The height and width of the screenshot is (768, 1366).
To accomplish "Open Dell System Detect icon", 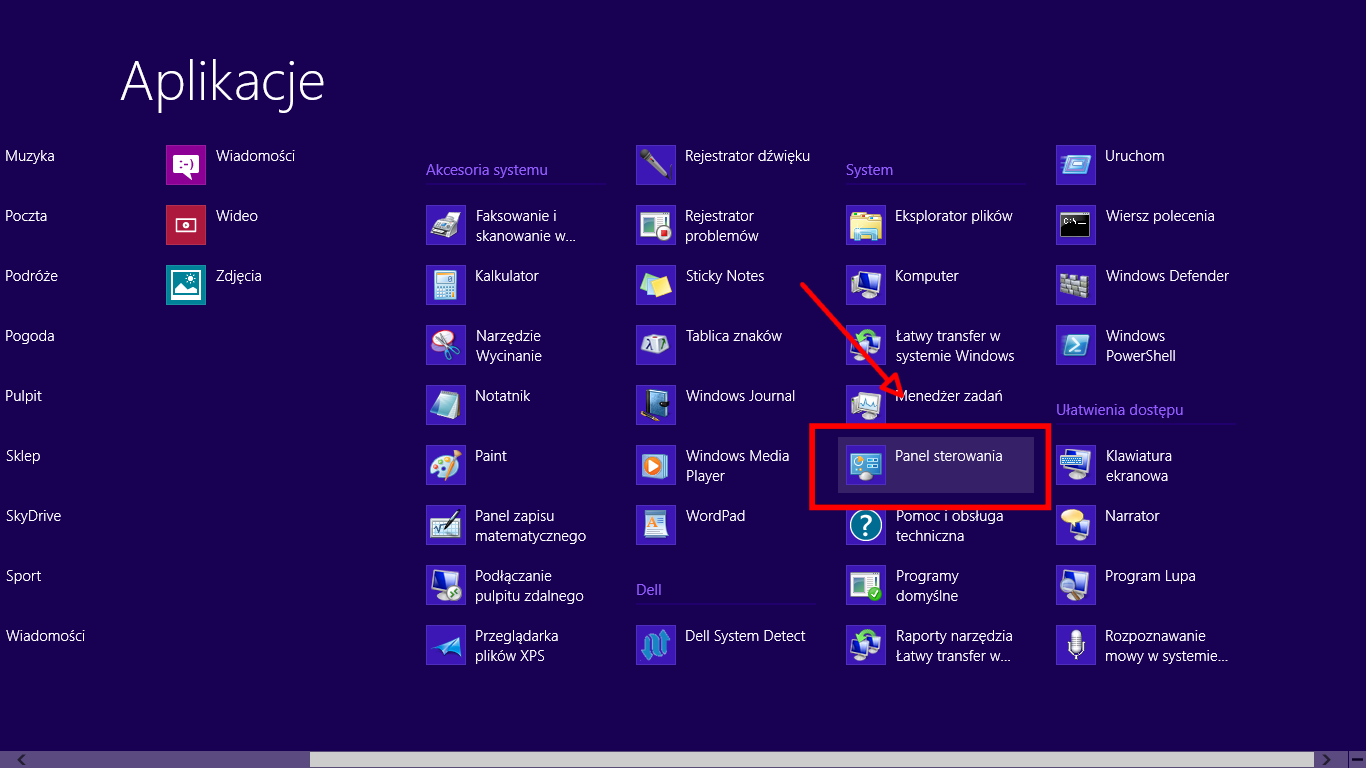I will (656, 645).
